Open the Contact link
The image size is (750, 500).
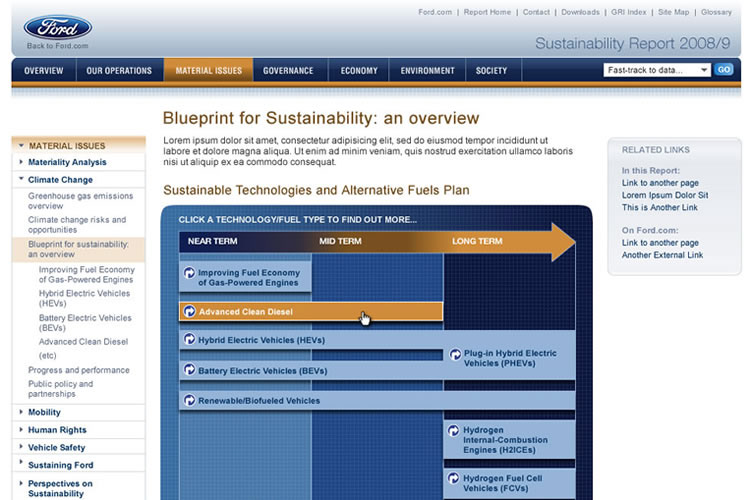[536, 12]
